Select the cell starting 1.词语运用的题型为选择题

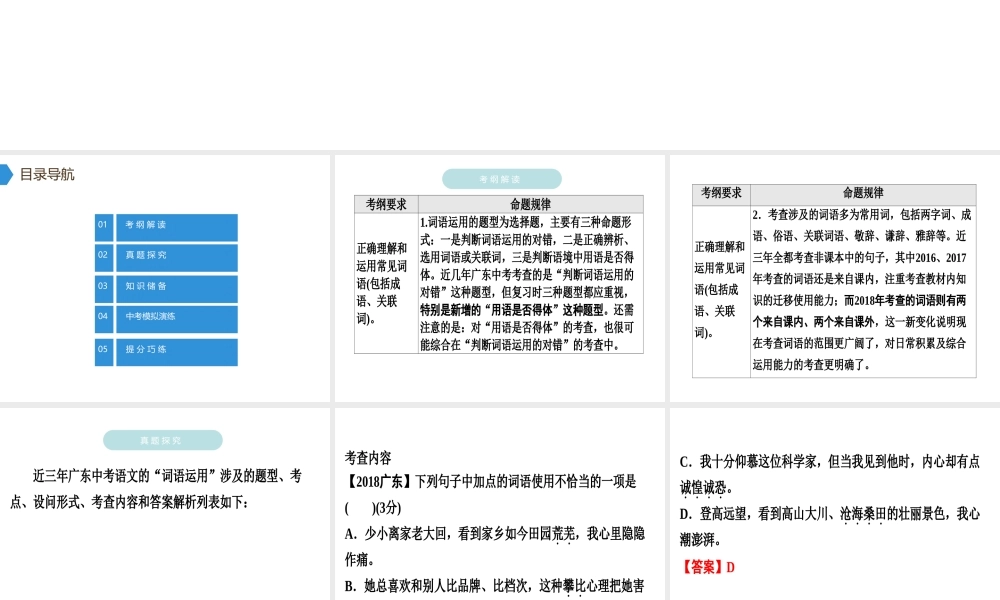[x=531, y=283]
